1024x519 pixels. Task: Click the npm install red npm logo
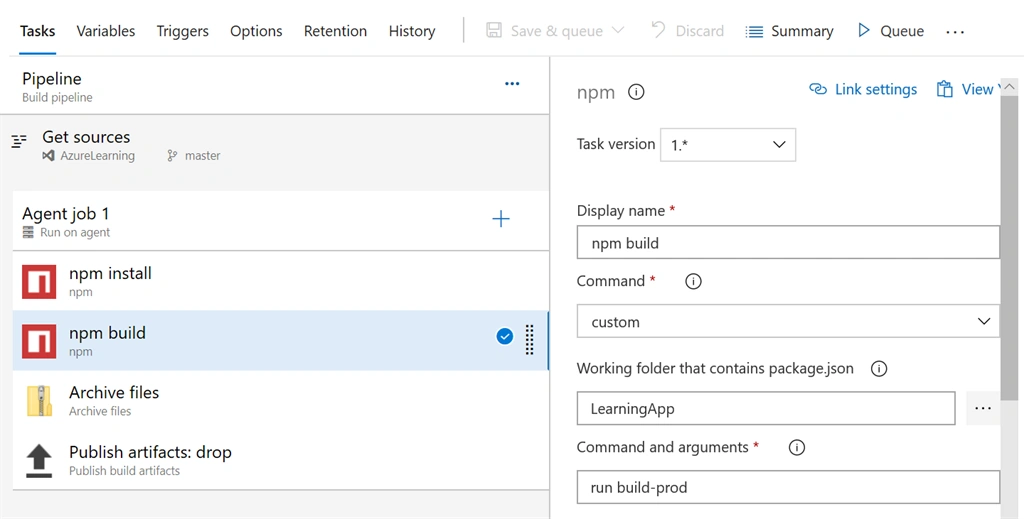[x=39, y=281]
